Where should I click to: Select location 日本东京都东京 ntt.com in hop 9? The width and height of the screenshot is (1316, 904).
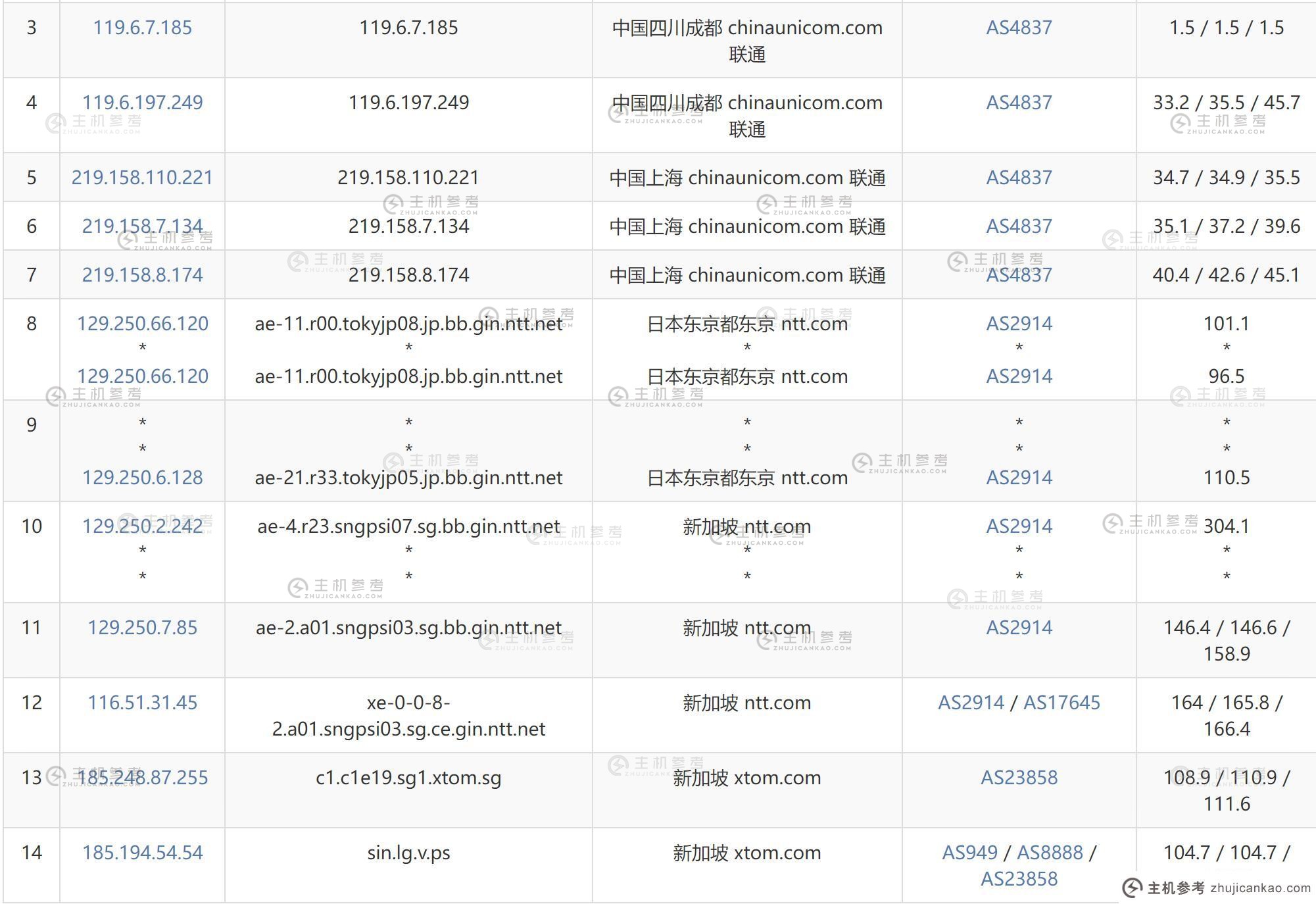746,478
